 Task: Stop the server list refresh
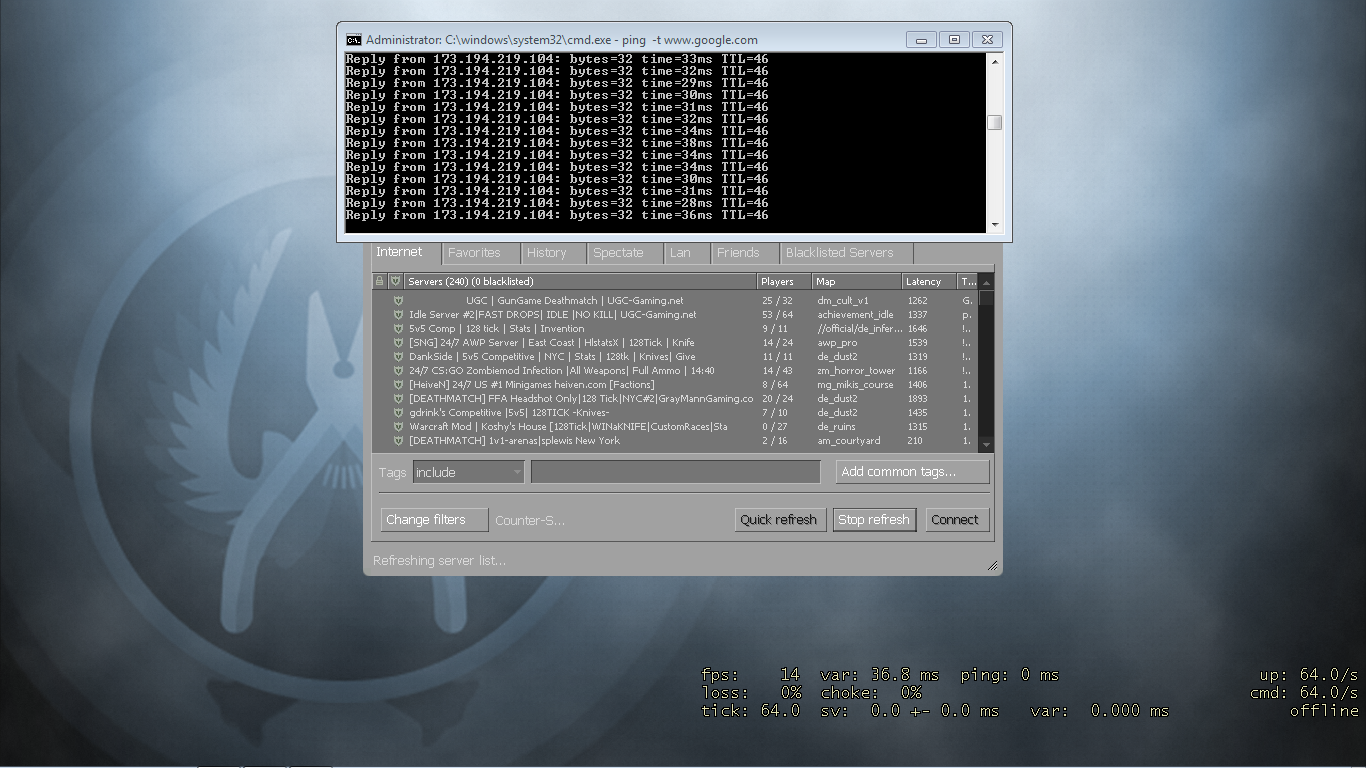[874, 519]
